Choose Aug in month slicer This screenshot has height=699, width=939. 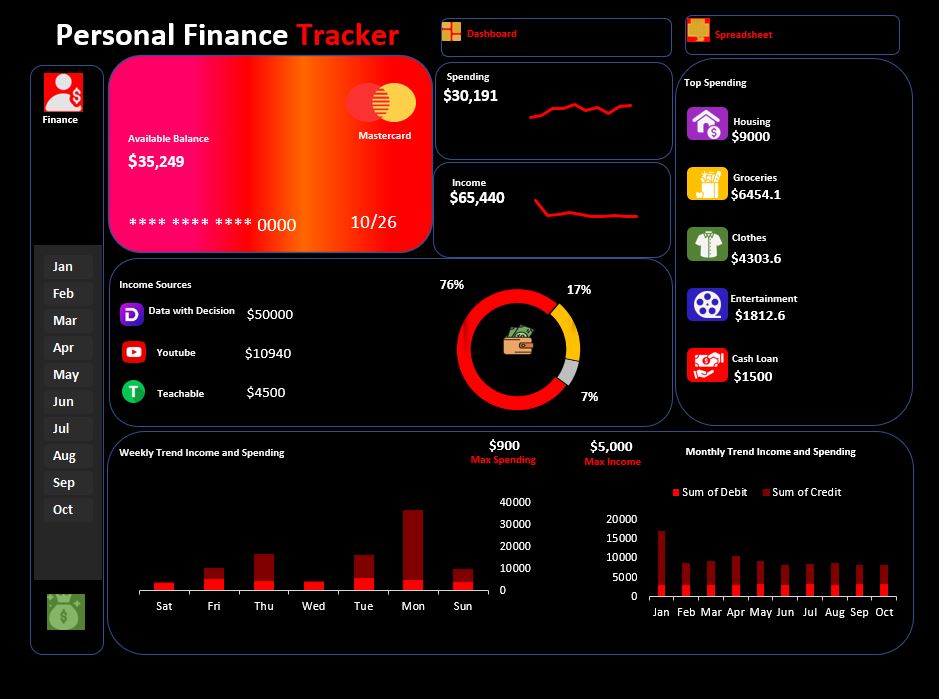68,455
